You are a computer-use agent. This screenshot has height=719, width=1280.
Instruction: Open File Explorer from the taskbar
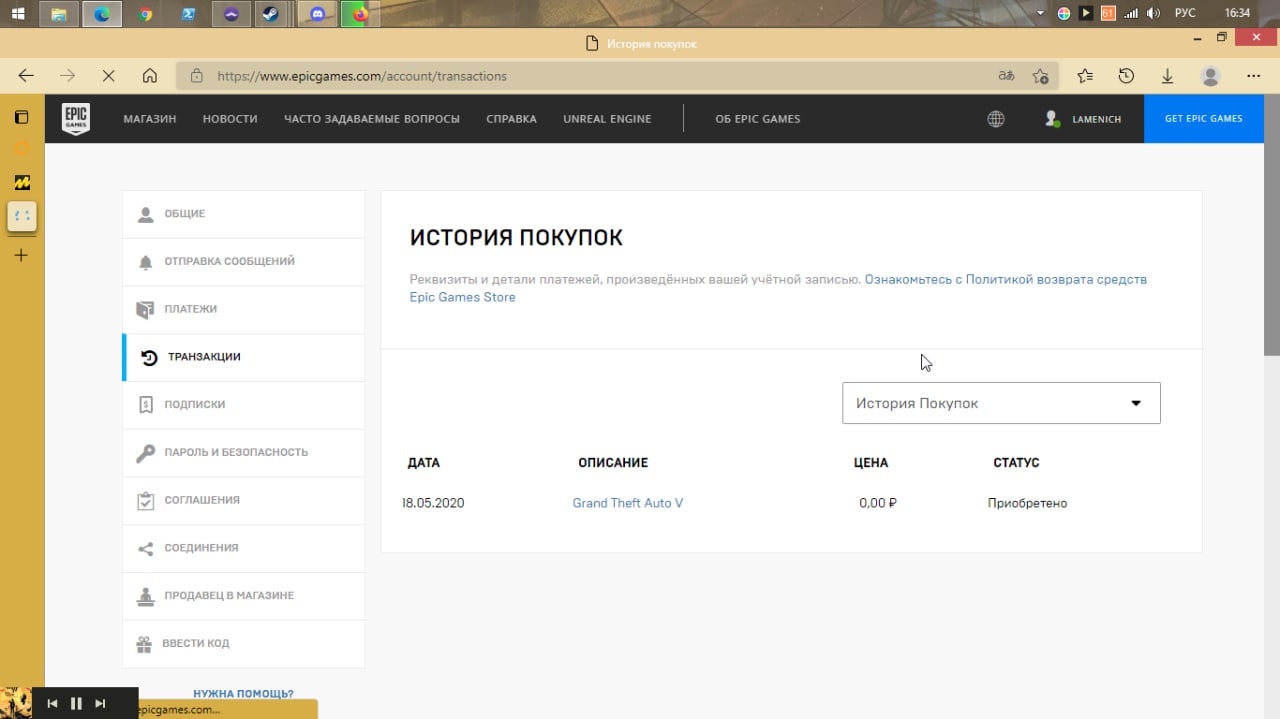(59, 14)
